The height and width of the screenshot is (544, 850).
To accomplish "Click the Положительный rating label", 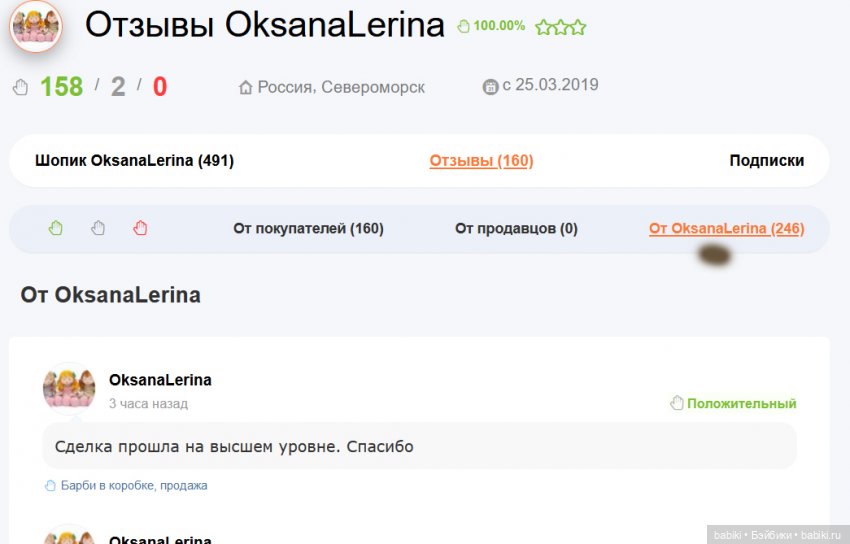I will [741, 404].
